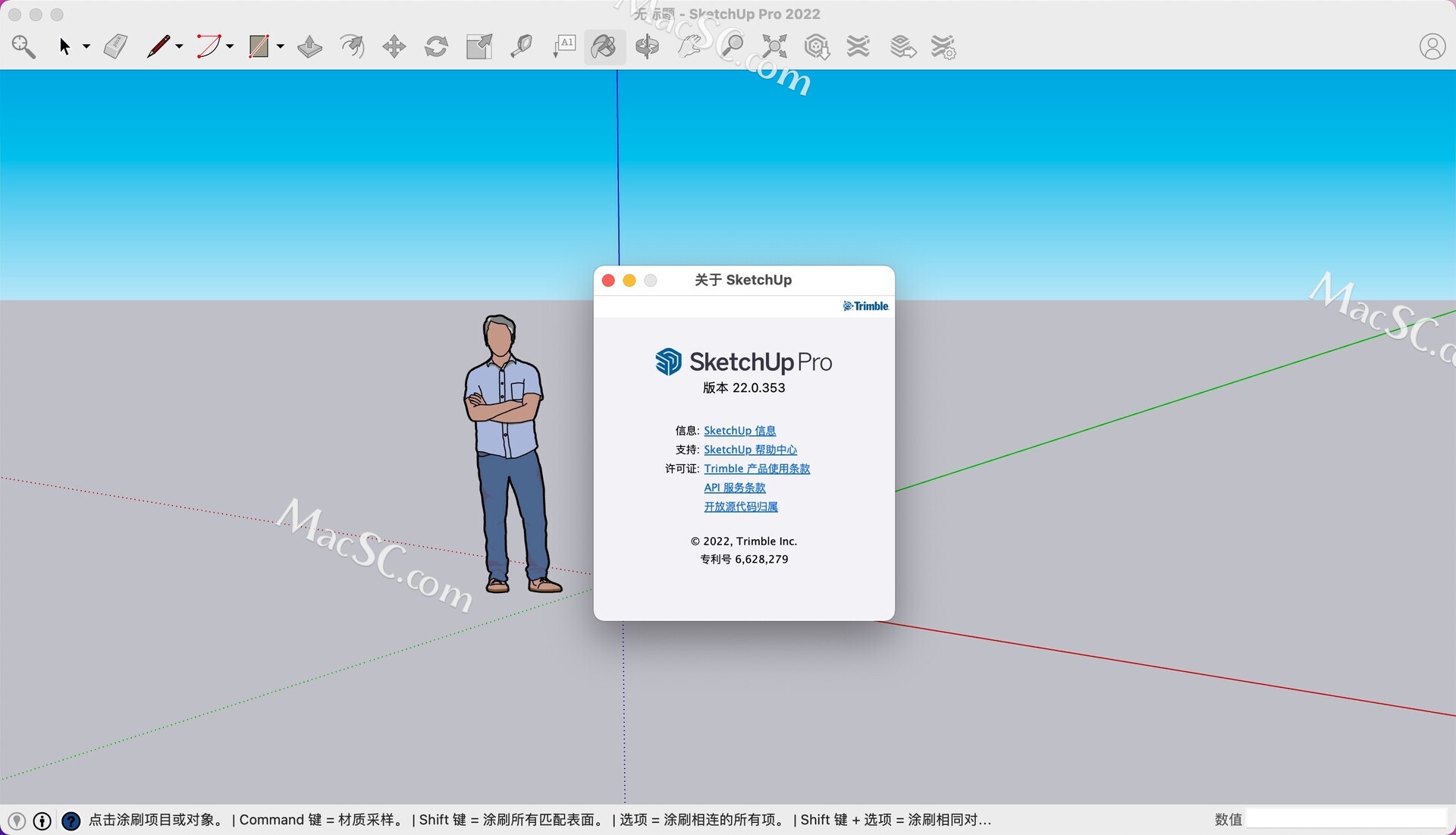
Task: Open the Extension Warehouse icon
Action: tap(858, 46)
